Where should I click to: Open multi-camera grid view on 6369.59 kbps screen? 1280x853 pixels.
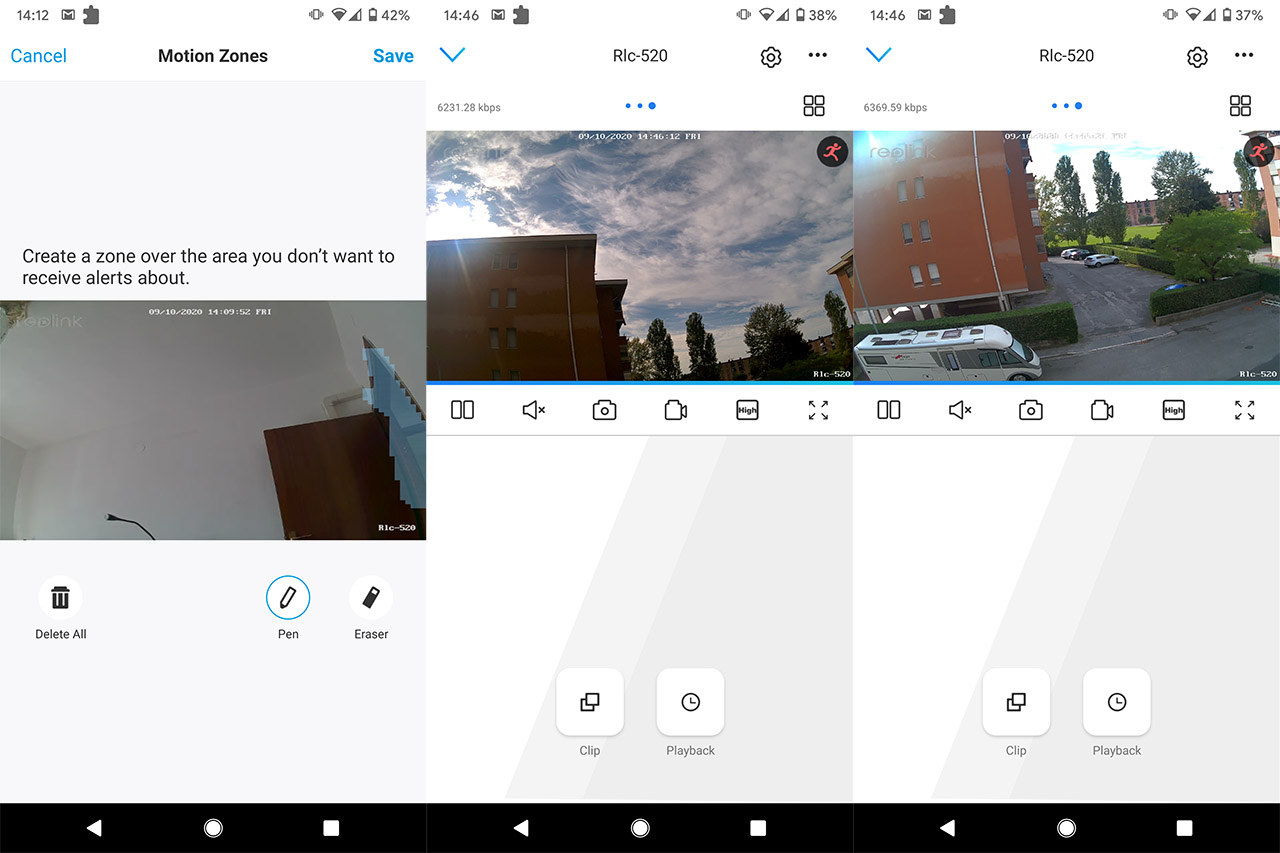tap(1240, 106)
